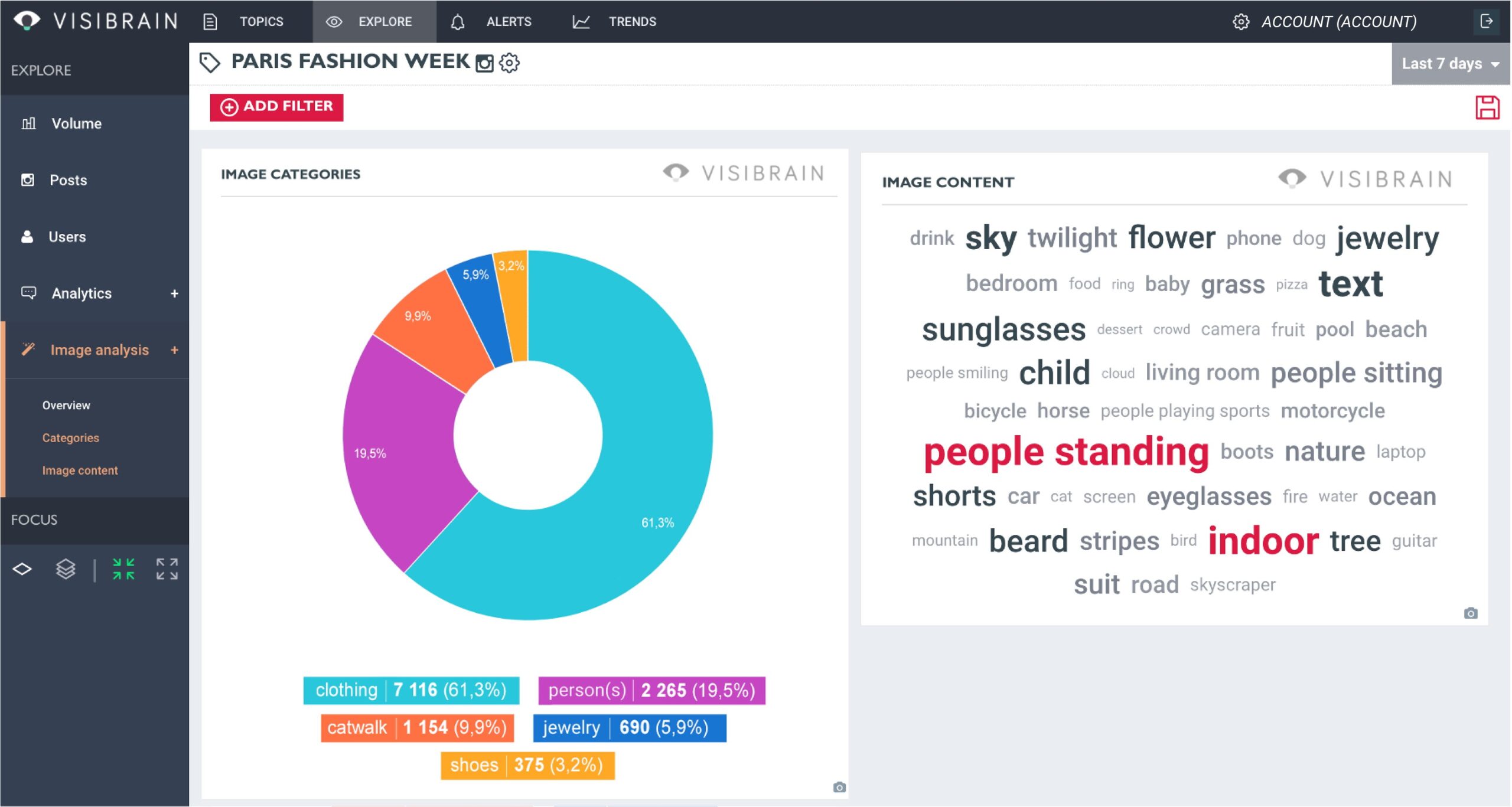The width and height of the screenshot is (1512, 807).
Task: Expand Image analysis with its plus sign
Action: coord(174,350)
